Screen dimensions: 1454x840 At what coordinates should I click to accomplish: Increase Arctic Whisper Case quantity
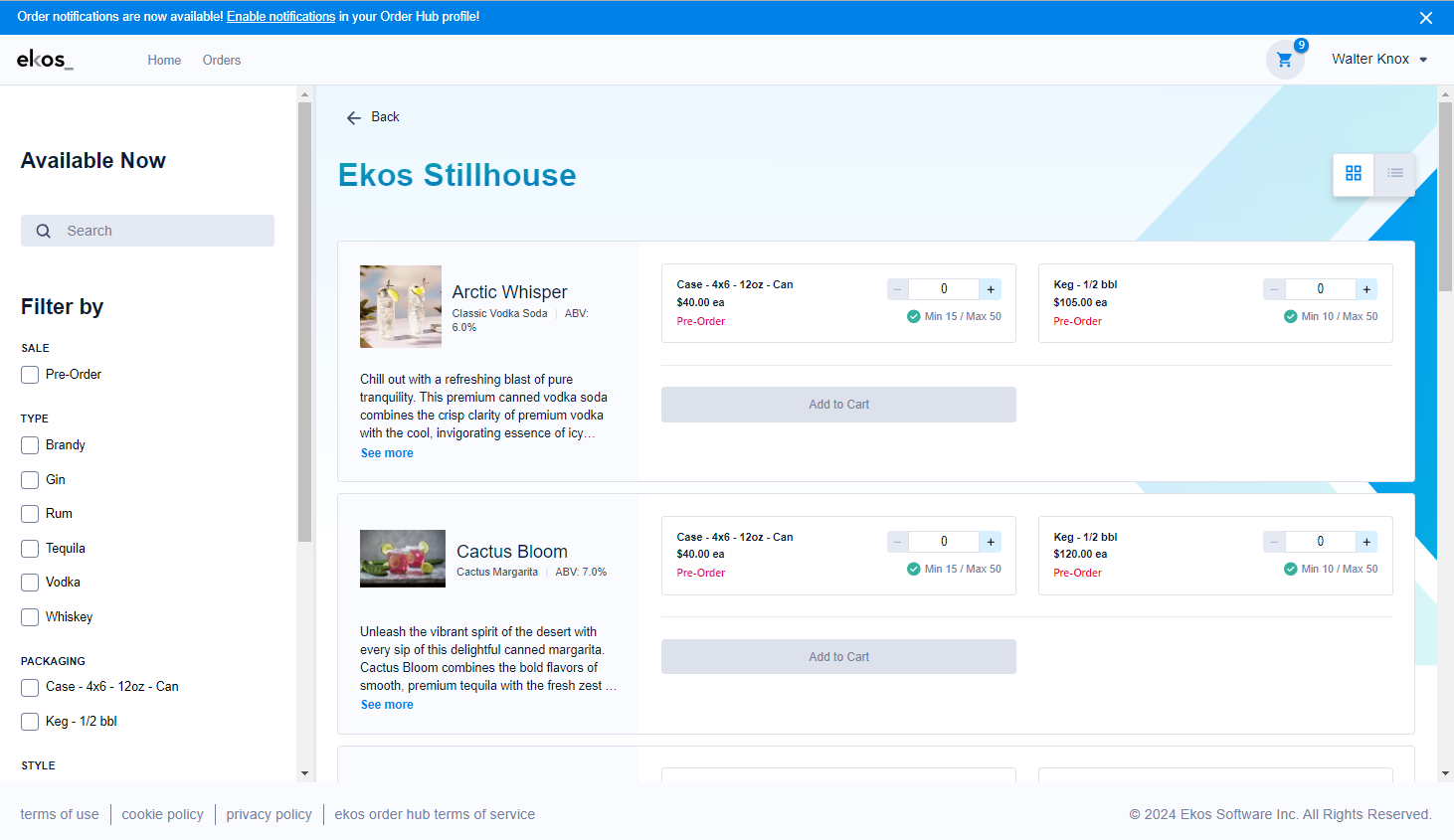pyautogui.click(x=991, y=289)
